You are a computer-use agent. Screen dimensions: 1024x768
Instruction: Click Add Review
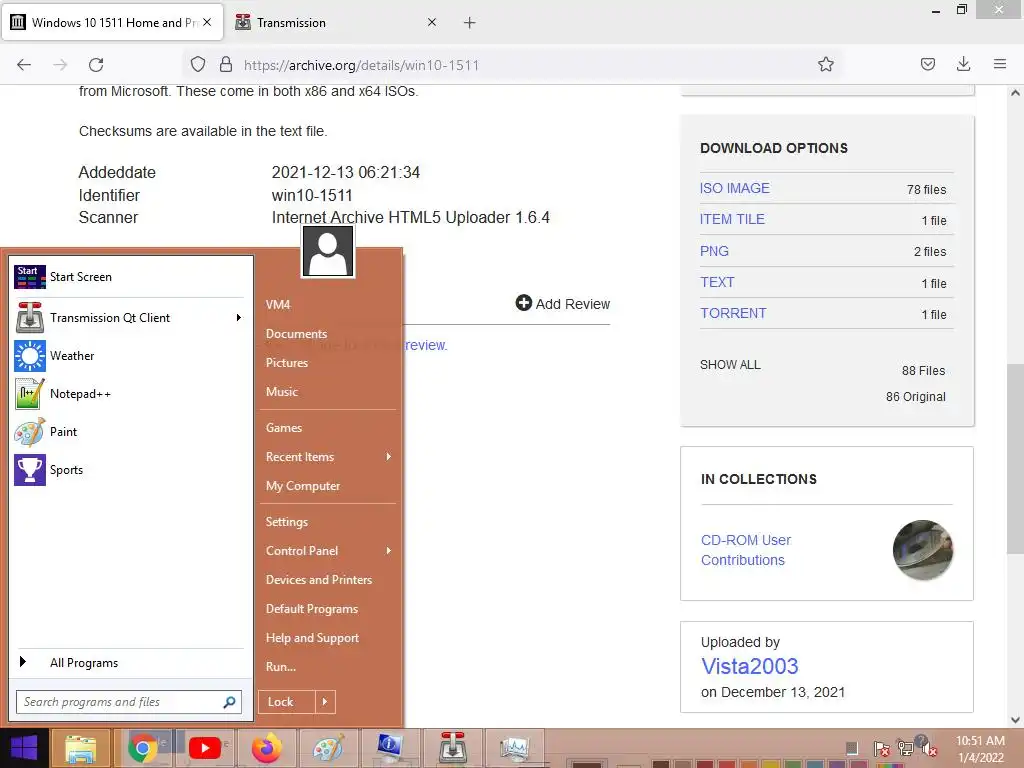tap(563, 304)
